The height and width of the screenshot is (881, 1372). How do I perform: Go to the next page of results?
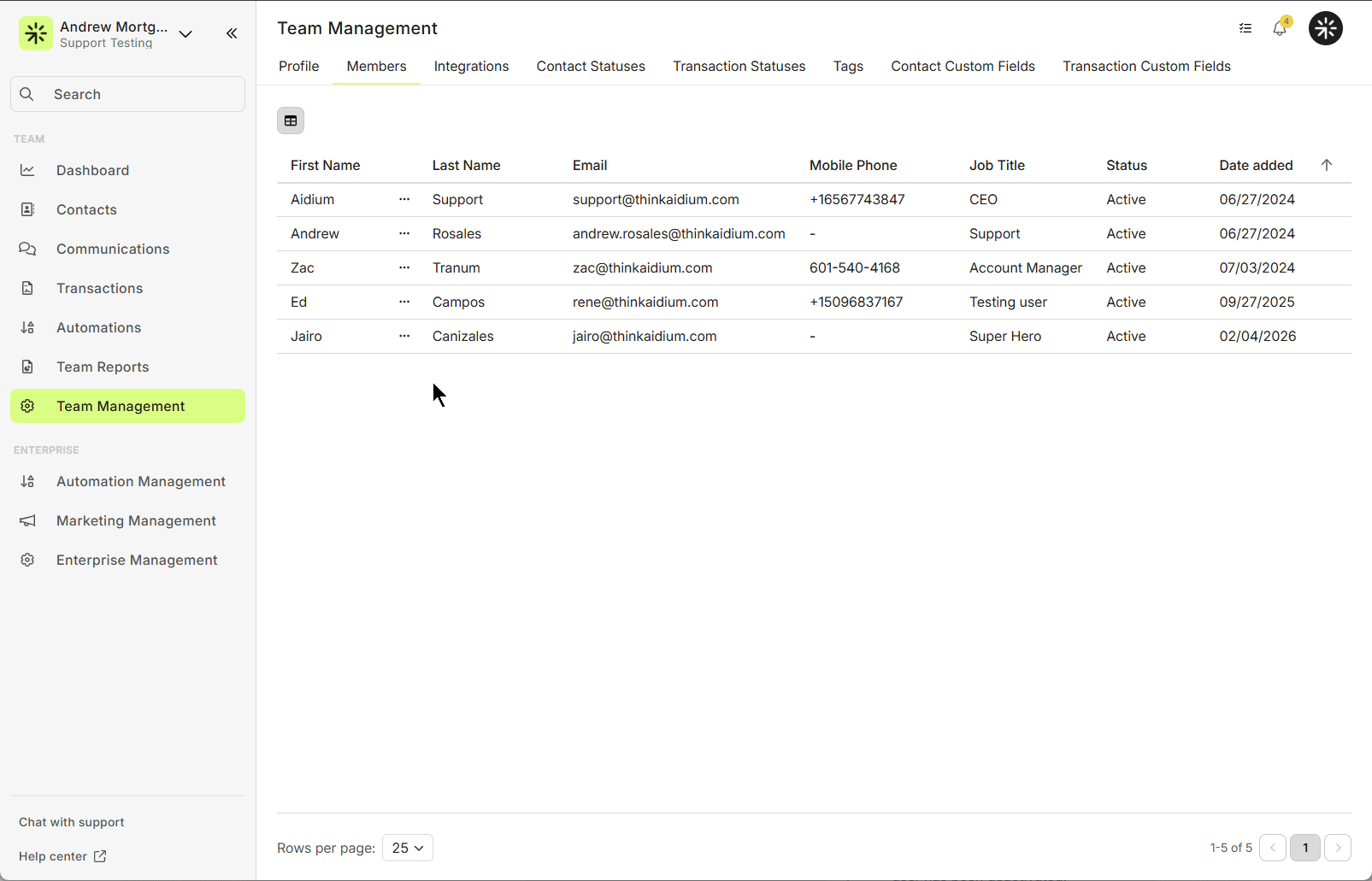[x=1338, y=848]
